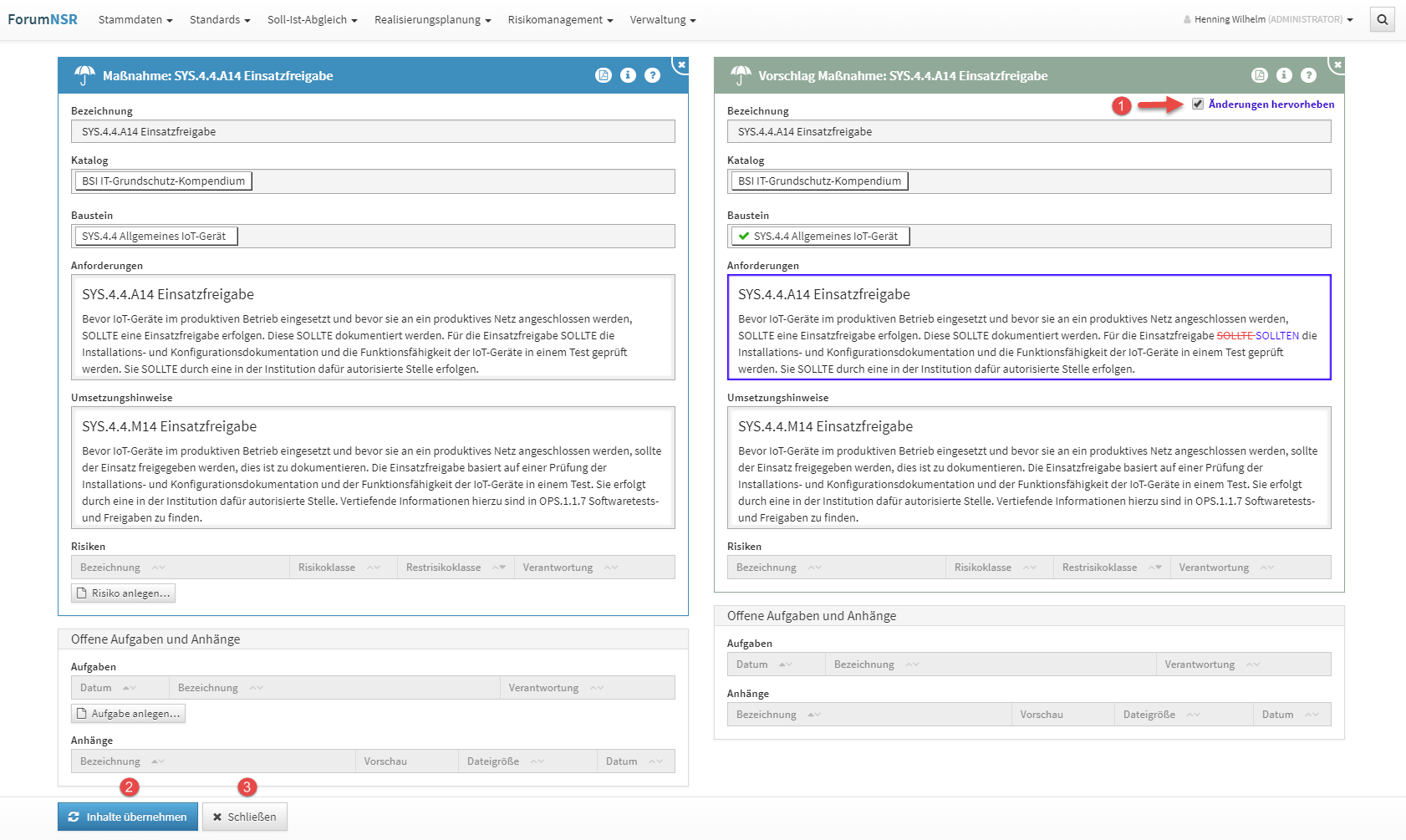Open info icon in Vorschlag Maßnahme header
The height and width of the screenshot is (840, 1406).
1284,75
